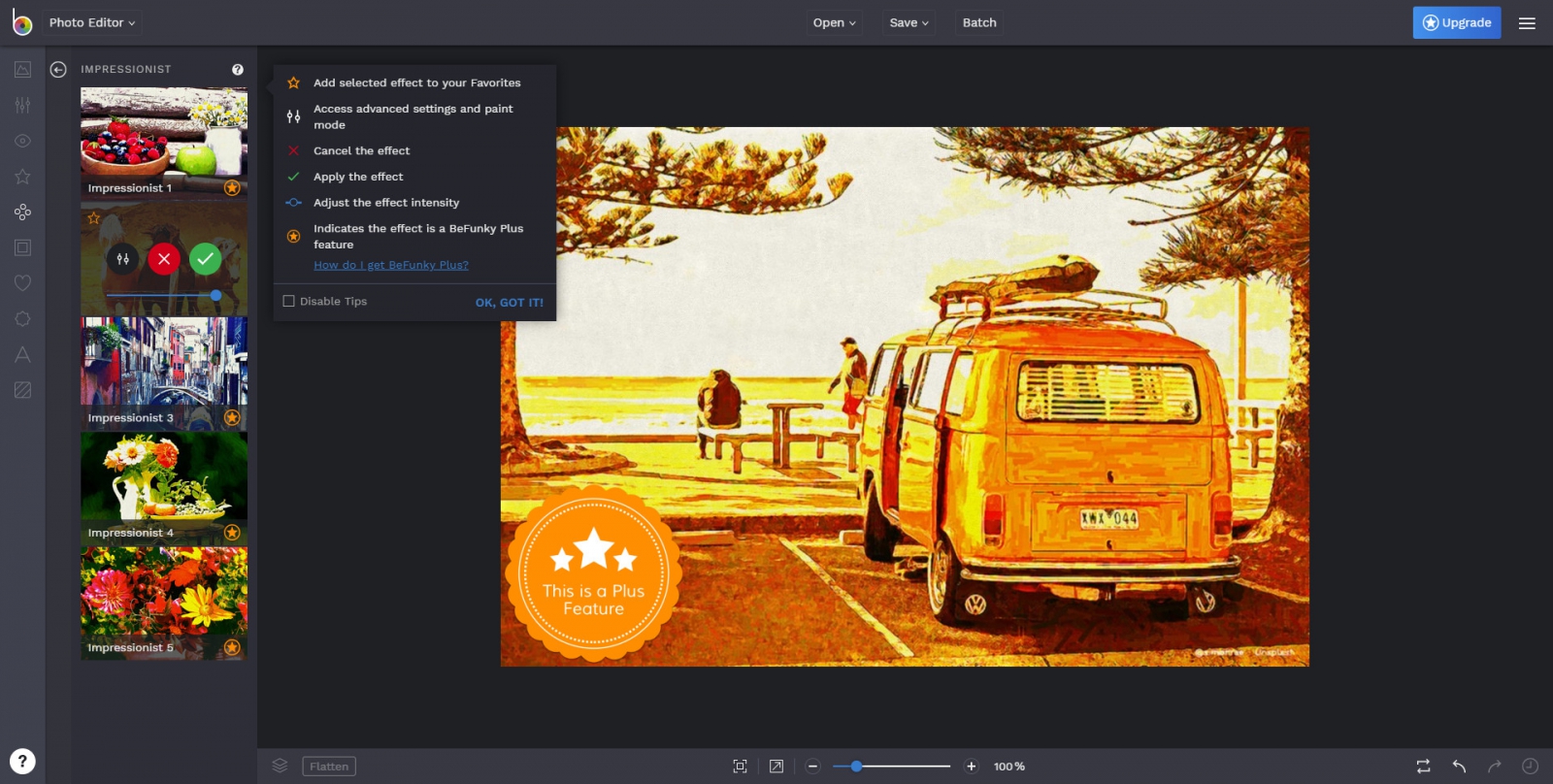The height and width of the screenshot is (784, 1553).
Task: Open the Open dropdown menu
Action: (x=834, y=22)
